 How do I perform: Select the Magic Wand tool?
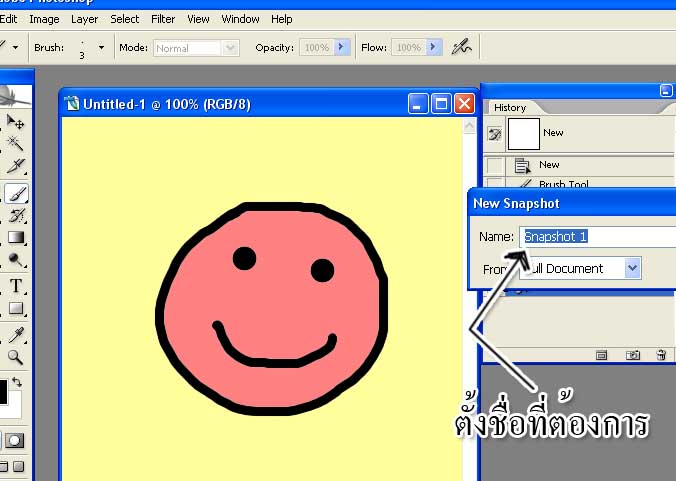point(16,144)
